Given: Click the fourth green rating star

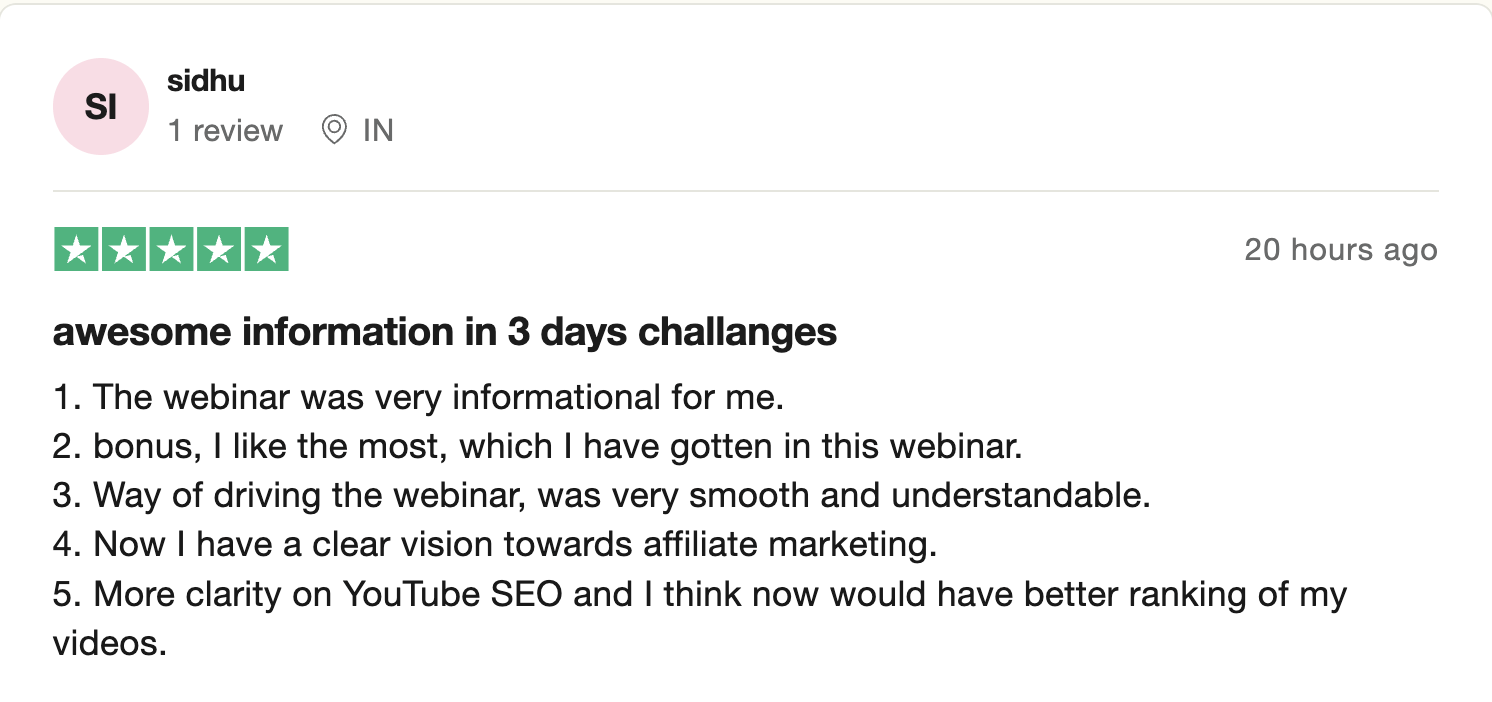Looking at the screenshot, I should pyautogui.click(x=218, y=250).
